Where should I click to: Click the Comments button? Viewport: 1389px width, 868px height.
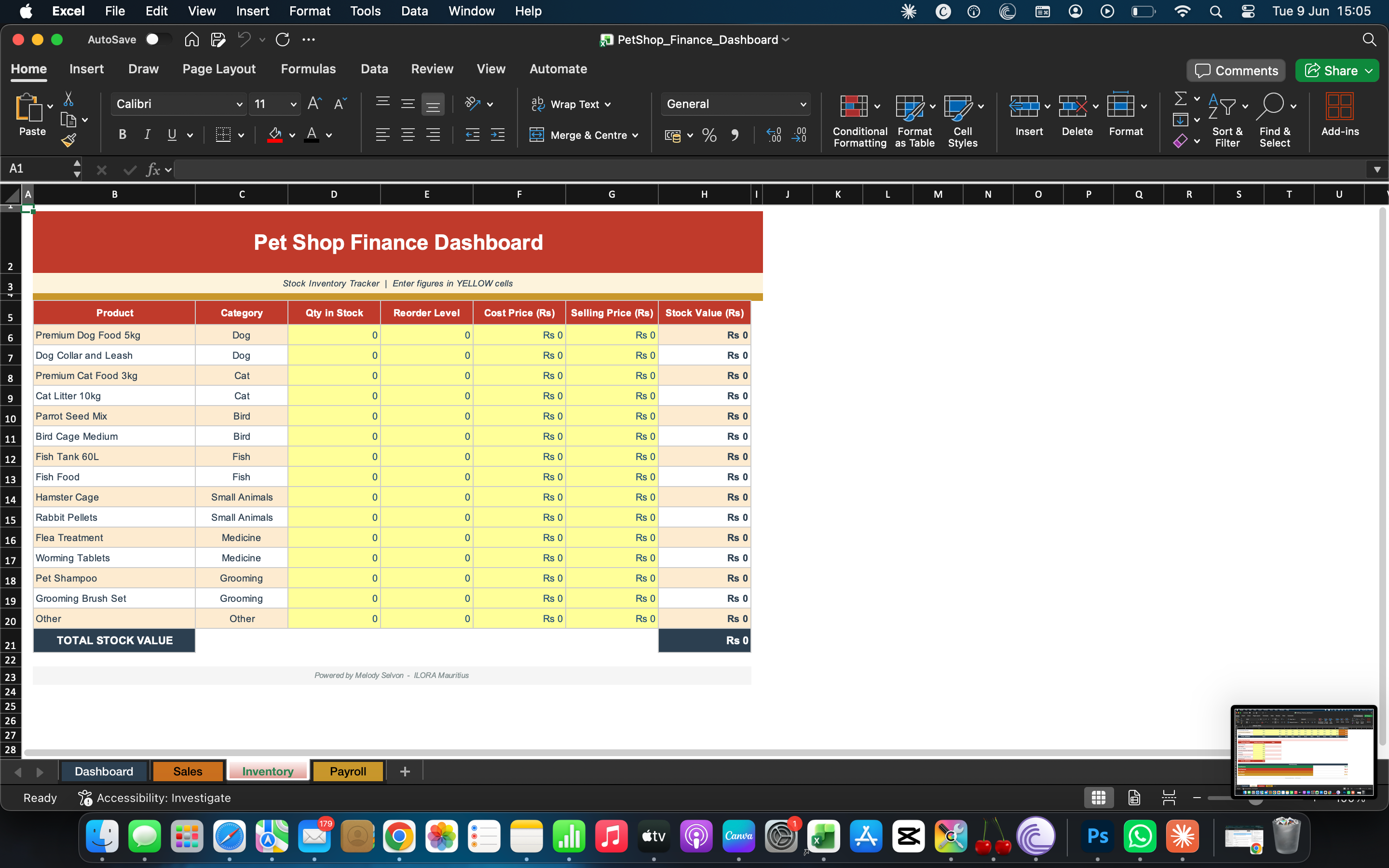(x=1236, y=70)
